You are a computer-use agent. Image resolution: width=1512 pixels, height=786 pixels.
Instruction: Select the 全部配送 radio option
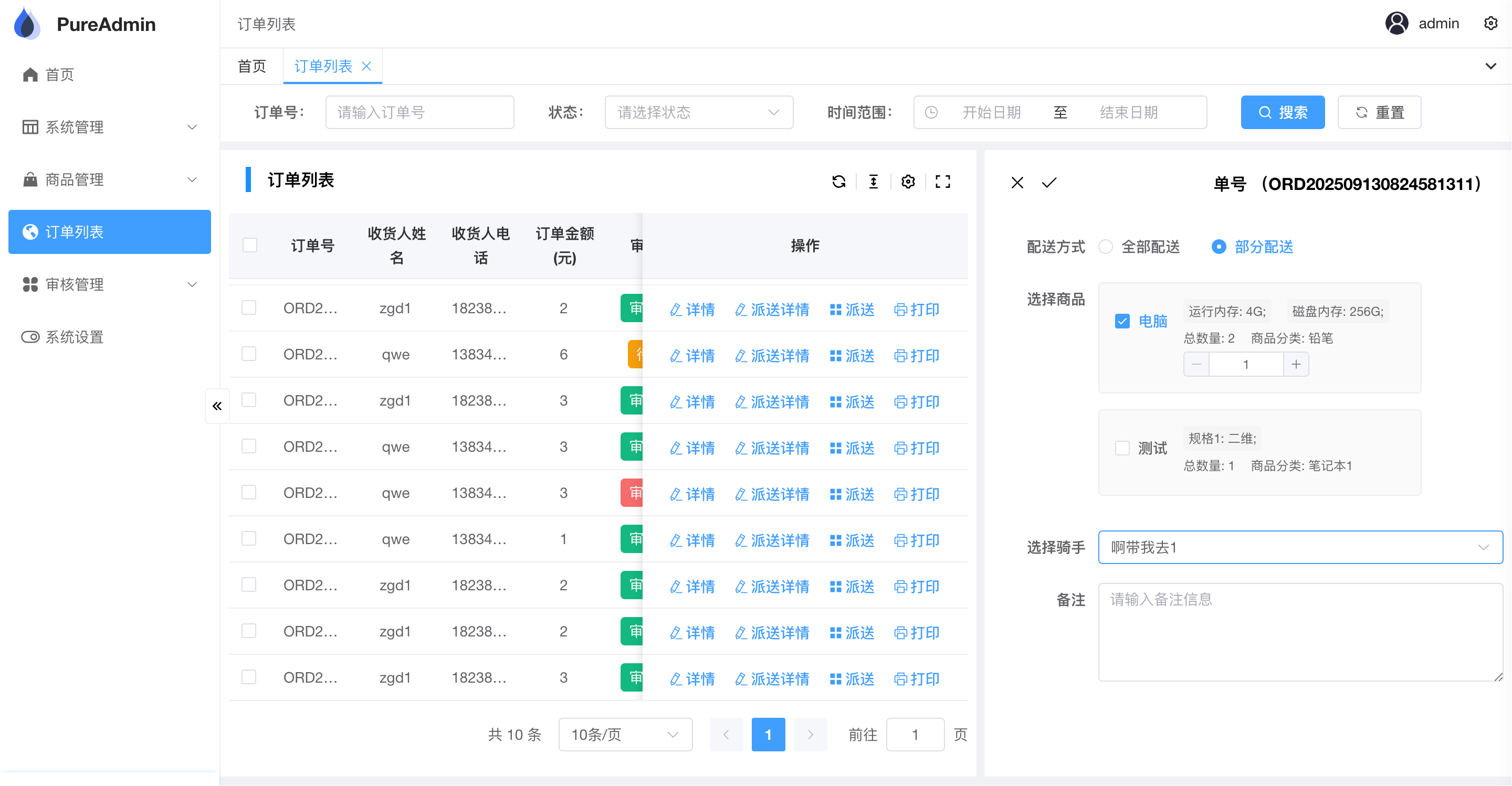click(1106, 247)
